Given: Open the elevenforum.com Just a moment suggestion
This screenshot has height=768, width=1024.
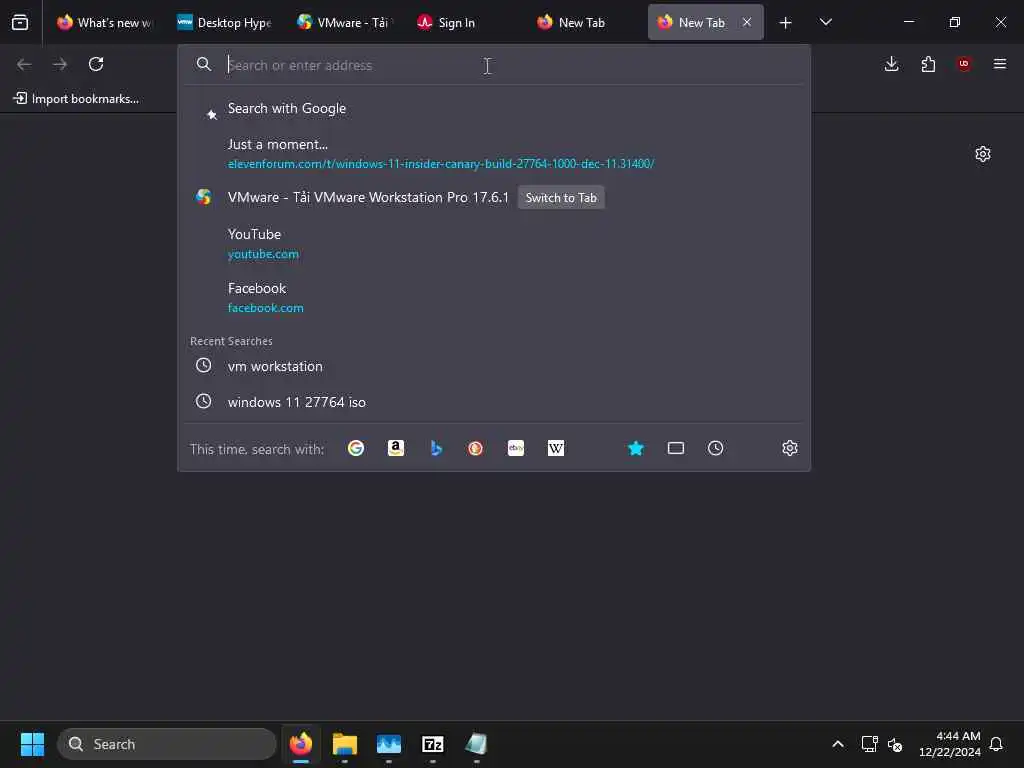Looking at the screenshot, I should 494,153.
